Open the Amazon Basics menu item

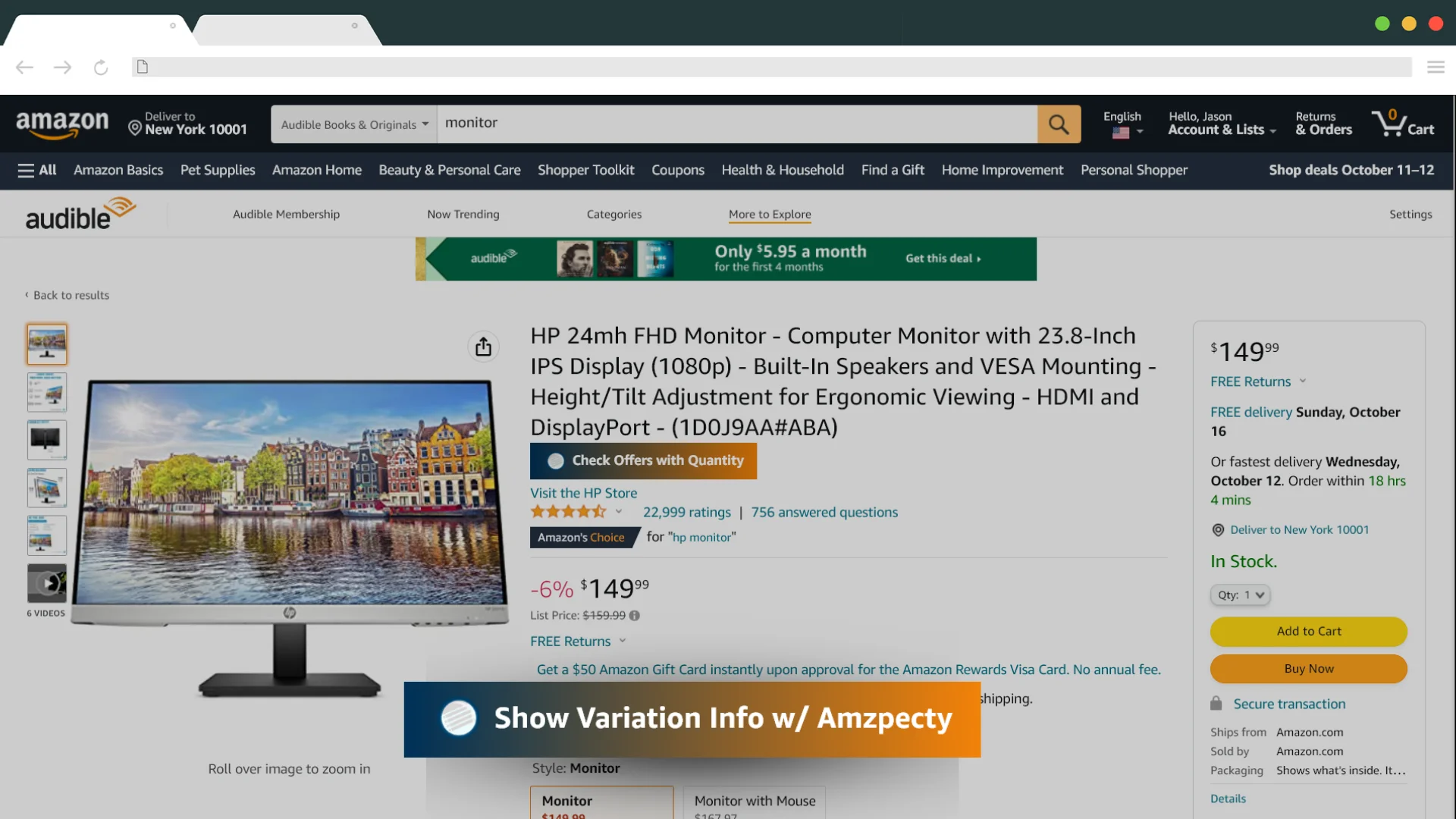pyautogui.click(x=117, y=170)
